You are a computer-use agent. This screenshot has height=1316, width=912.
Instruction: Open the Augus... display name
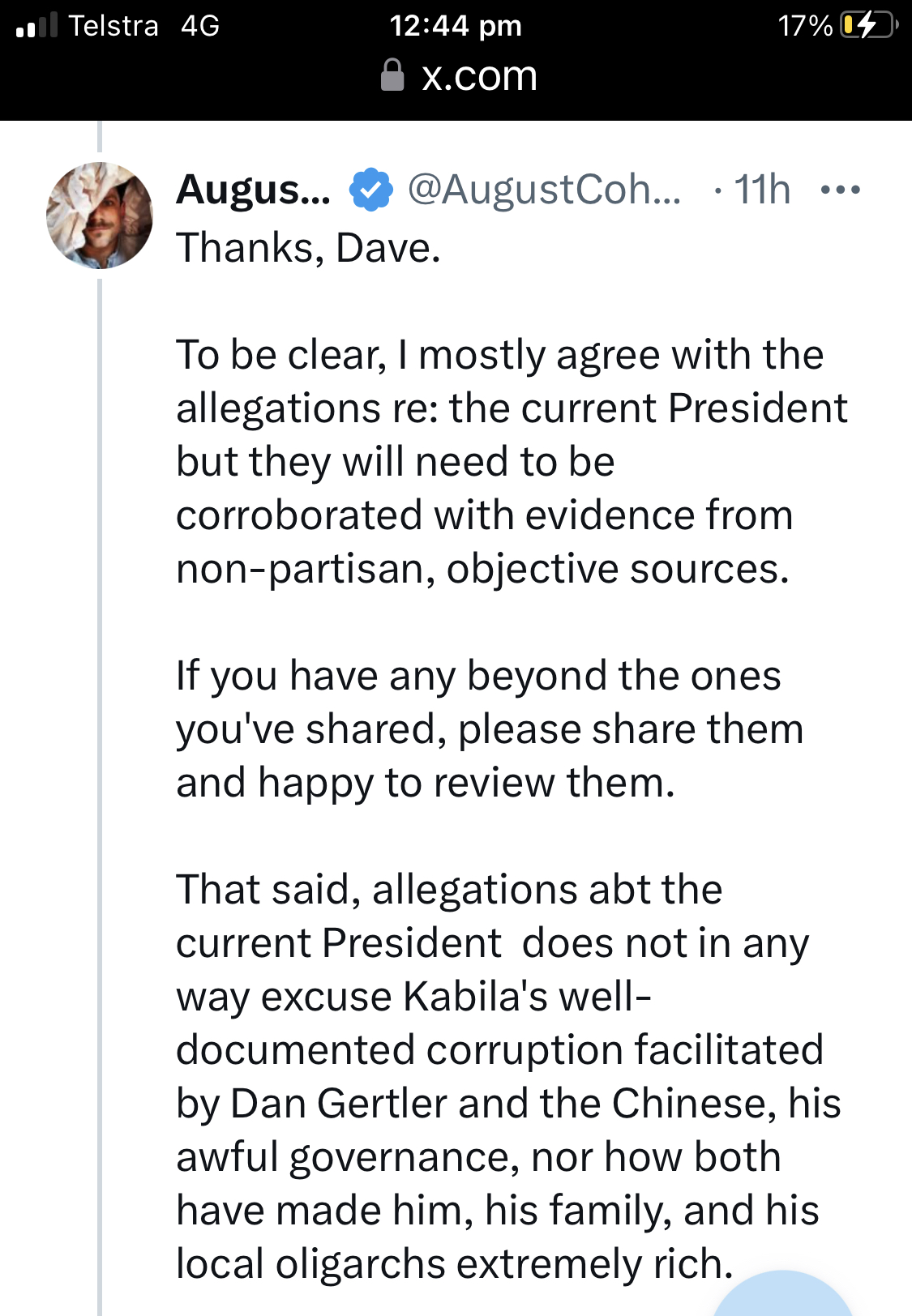tap(254, 190)
